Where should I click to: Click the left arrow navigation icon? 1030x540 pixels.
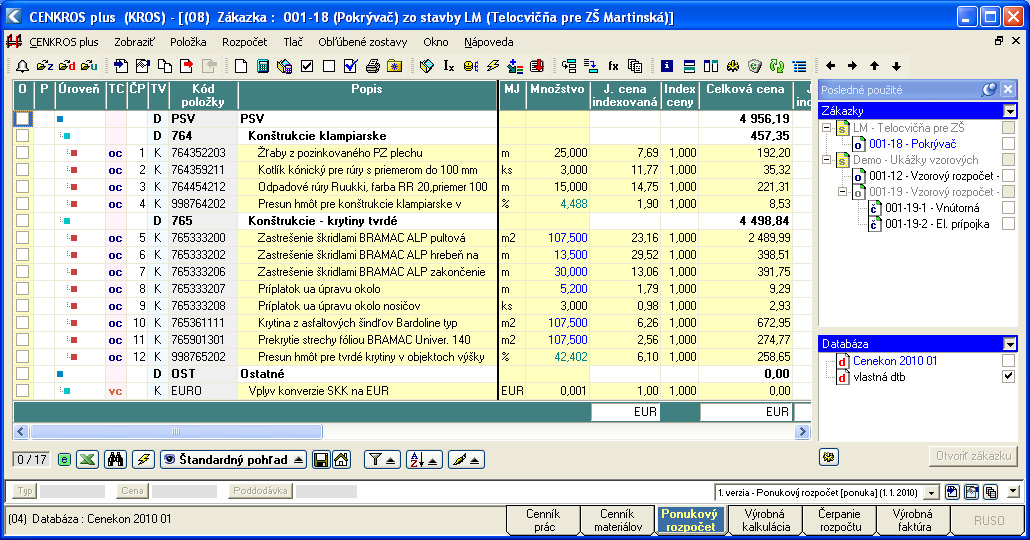(x=830, y=66)
